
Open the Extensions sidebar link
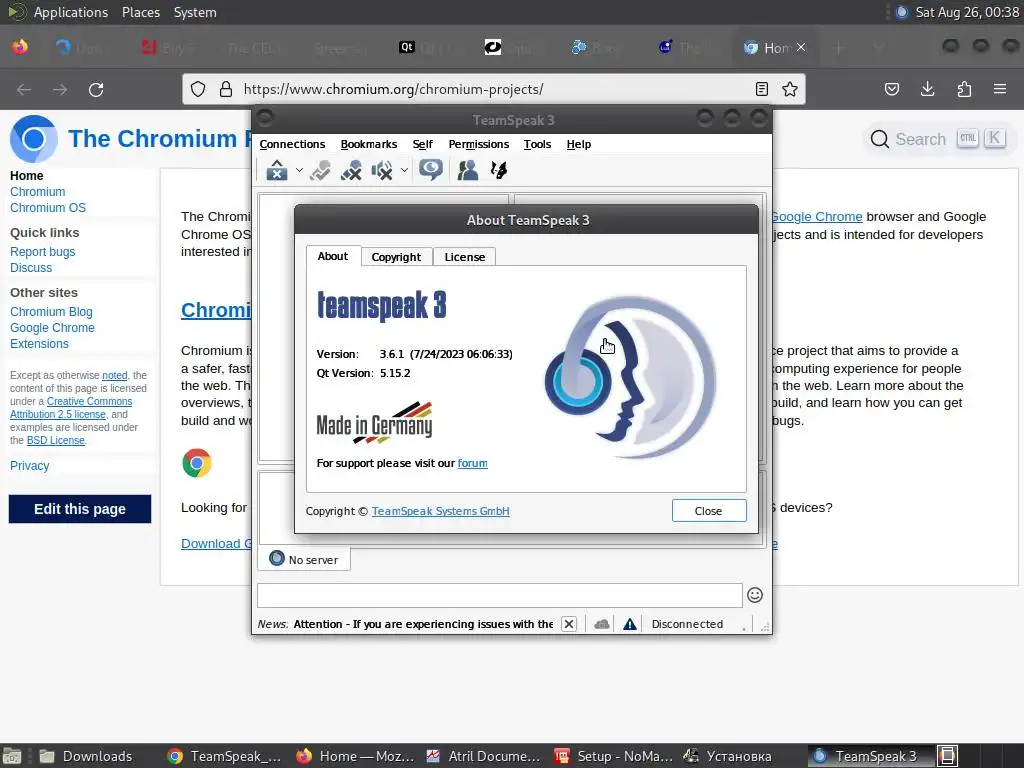39,344
